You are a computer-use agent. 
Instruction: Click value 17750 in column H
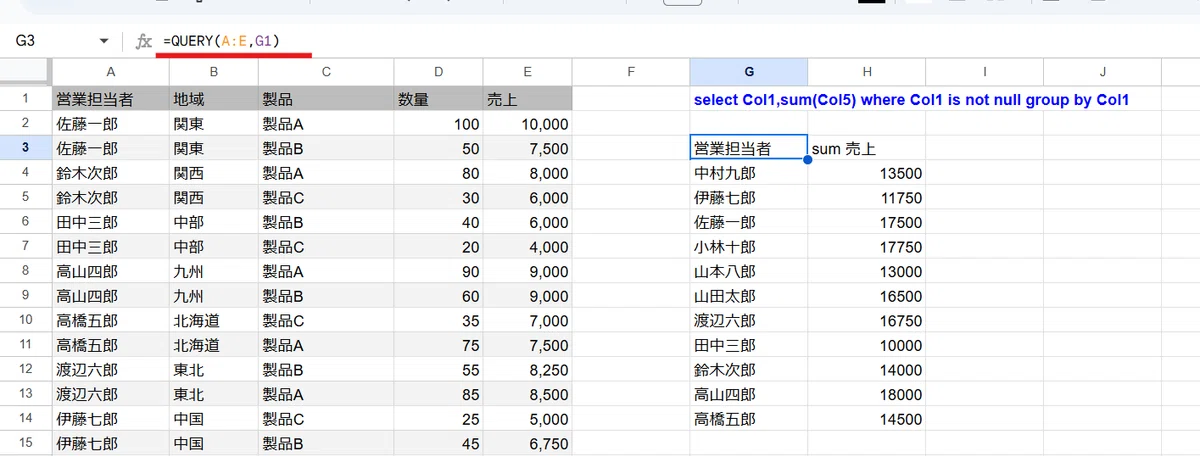click(867, 246)
